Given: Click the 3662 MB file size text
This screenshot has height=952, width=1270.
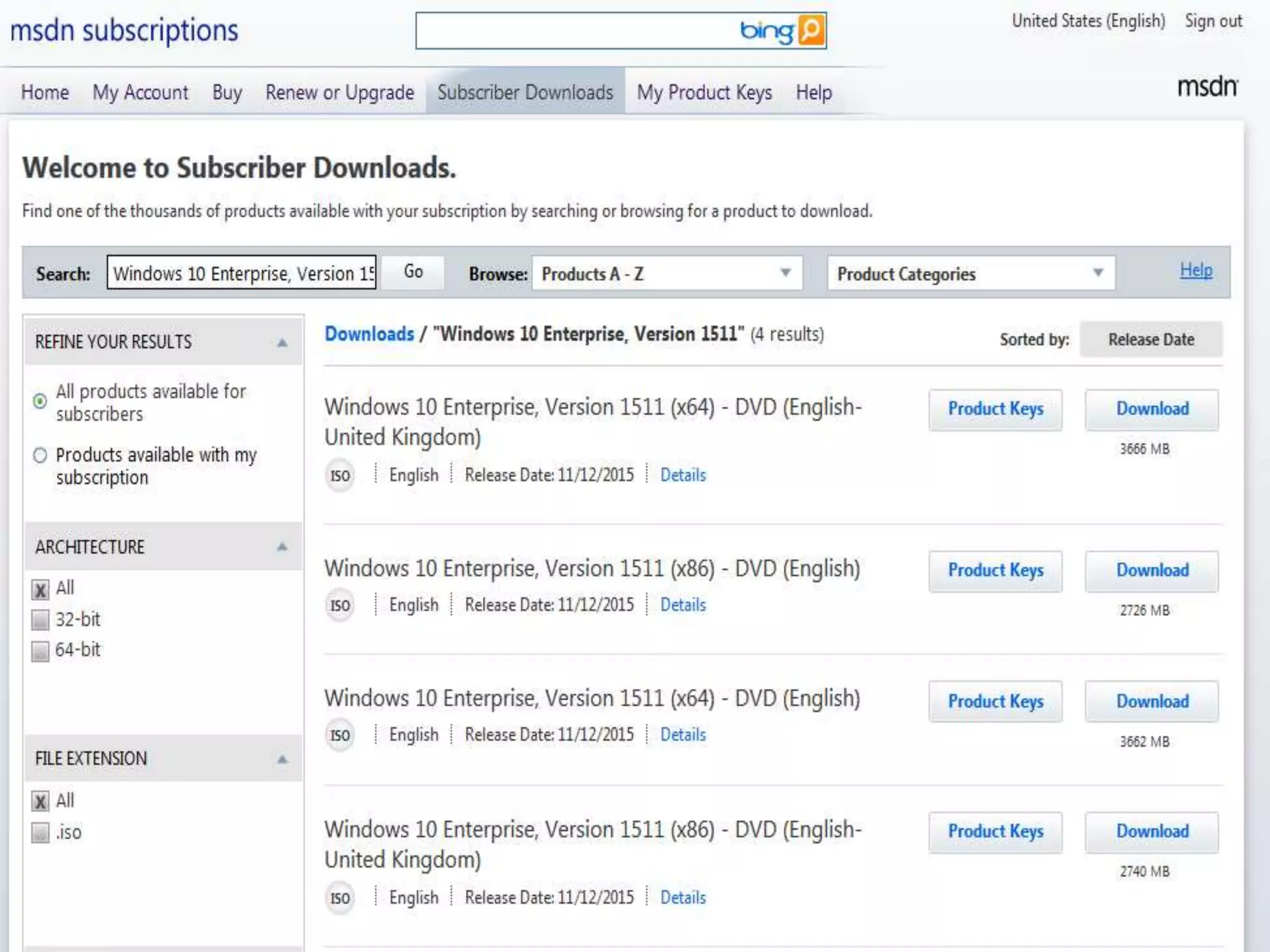Looking at the screenshot, I should 1145,742.
